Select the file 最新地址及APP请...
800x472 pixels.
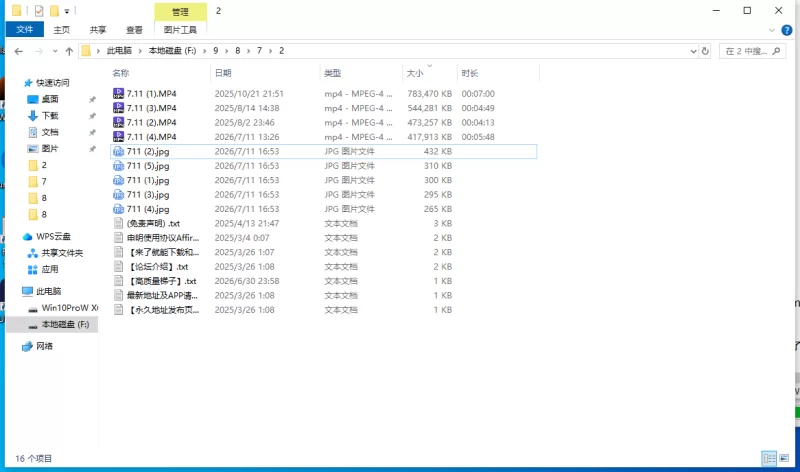[162, 295]
